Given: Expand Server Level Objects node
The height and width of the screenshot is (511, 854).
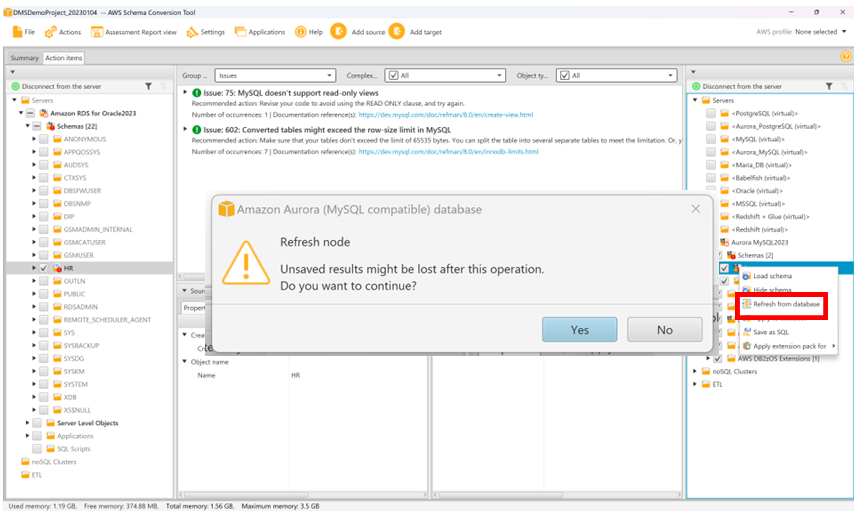Looking at the screenshot, I should tap(27, 423).
